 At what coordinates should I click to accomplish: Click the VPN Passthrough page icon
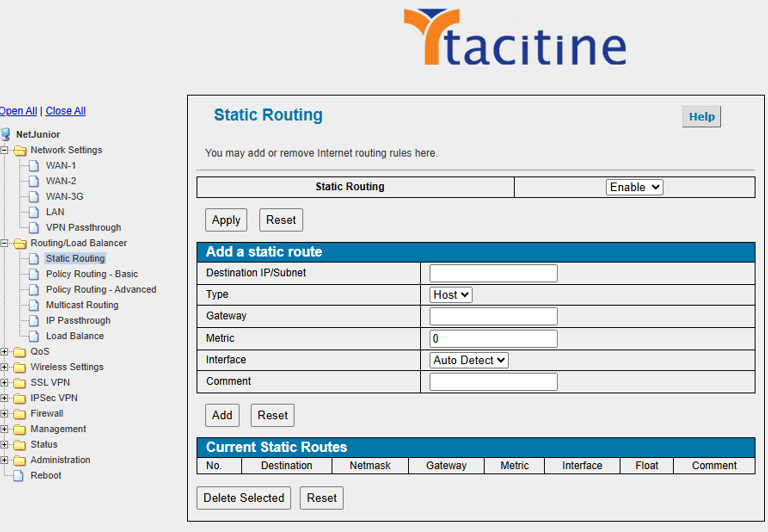34,228
